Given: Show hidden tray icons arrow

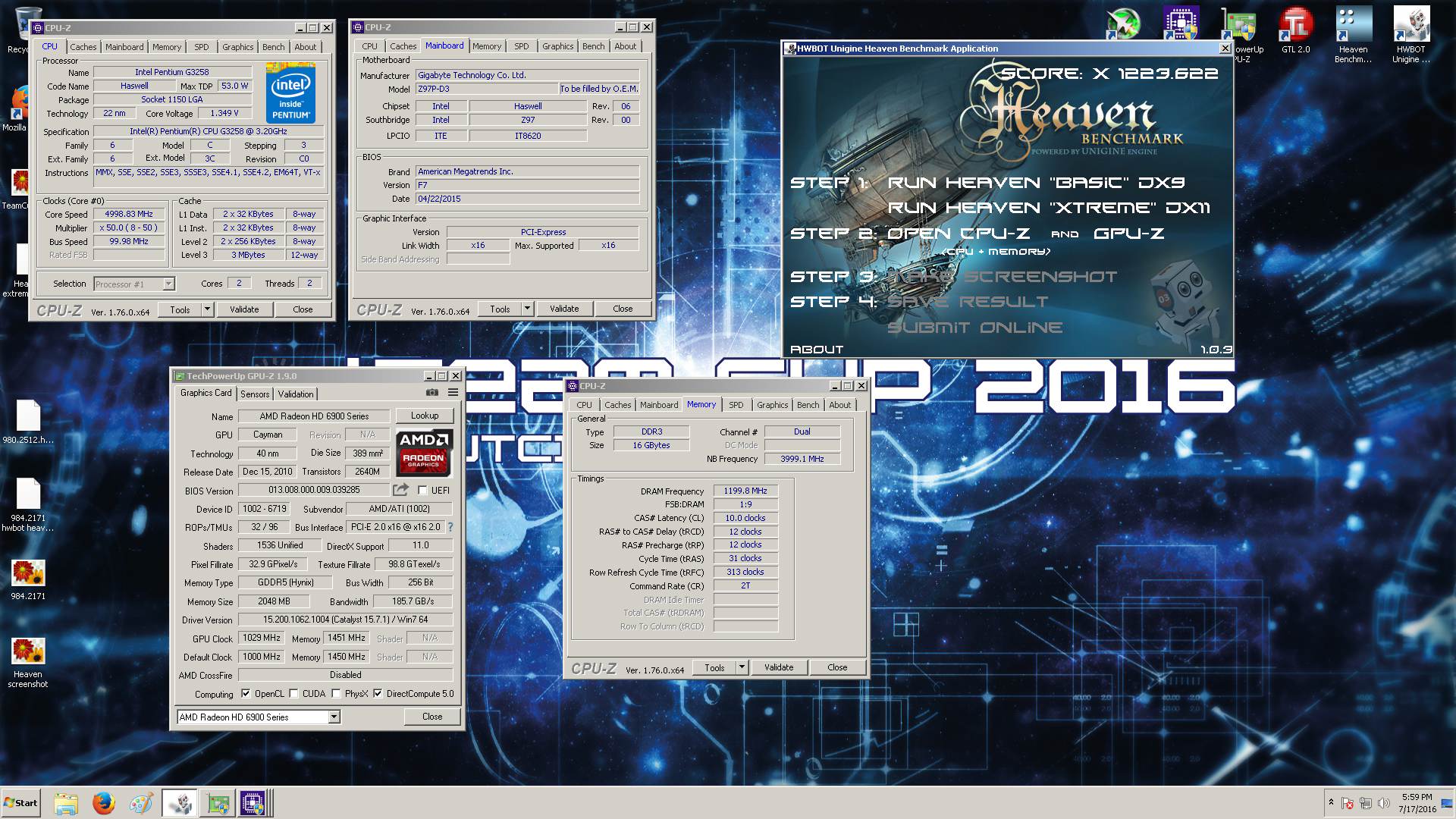Looking at the screenshot, I should (1331, 802).
